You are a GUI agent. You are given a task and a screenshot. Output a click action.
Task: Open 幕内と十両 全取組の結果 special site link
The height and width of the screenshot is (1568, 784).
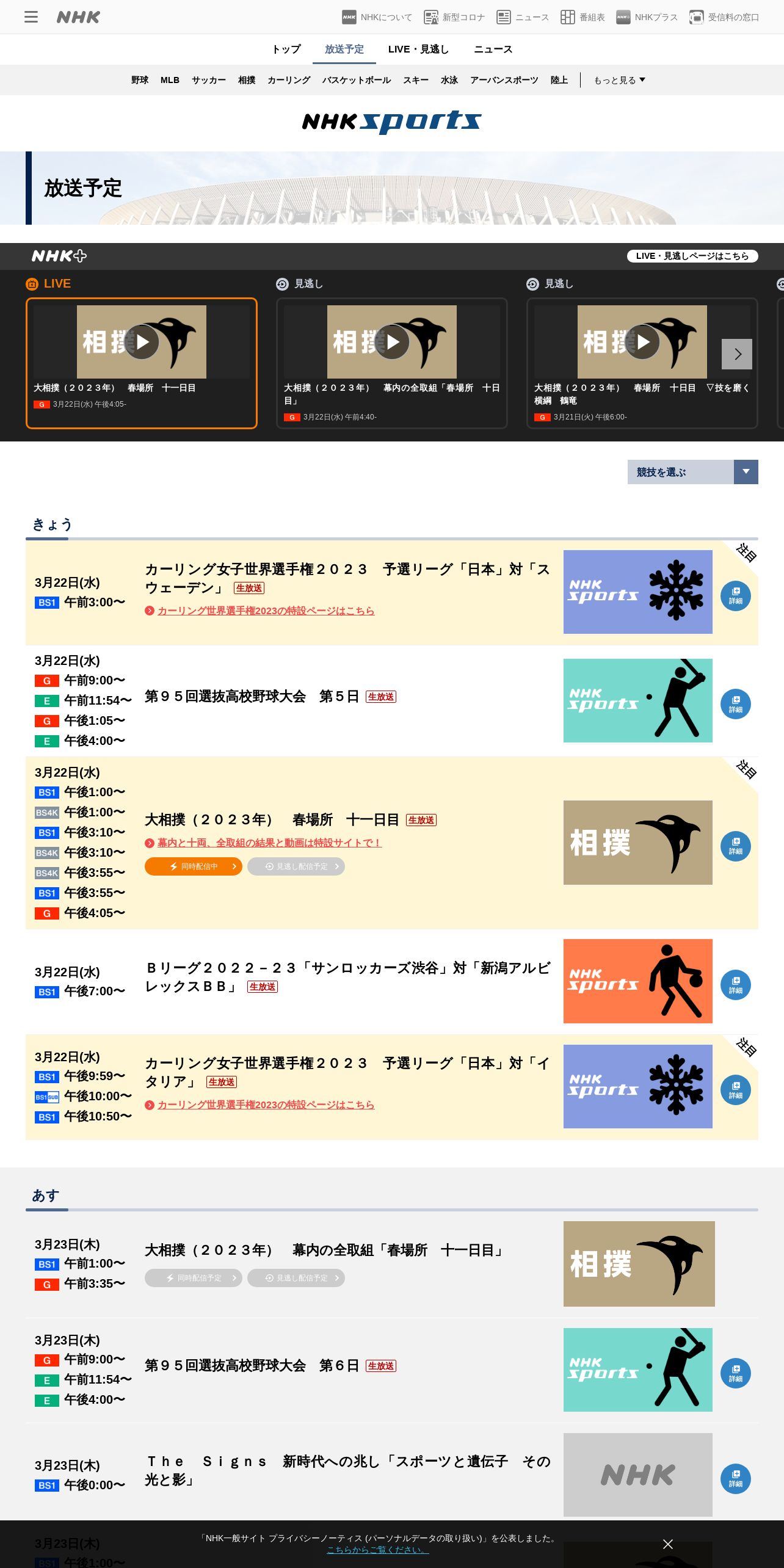point(269,843)
